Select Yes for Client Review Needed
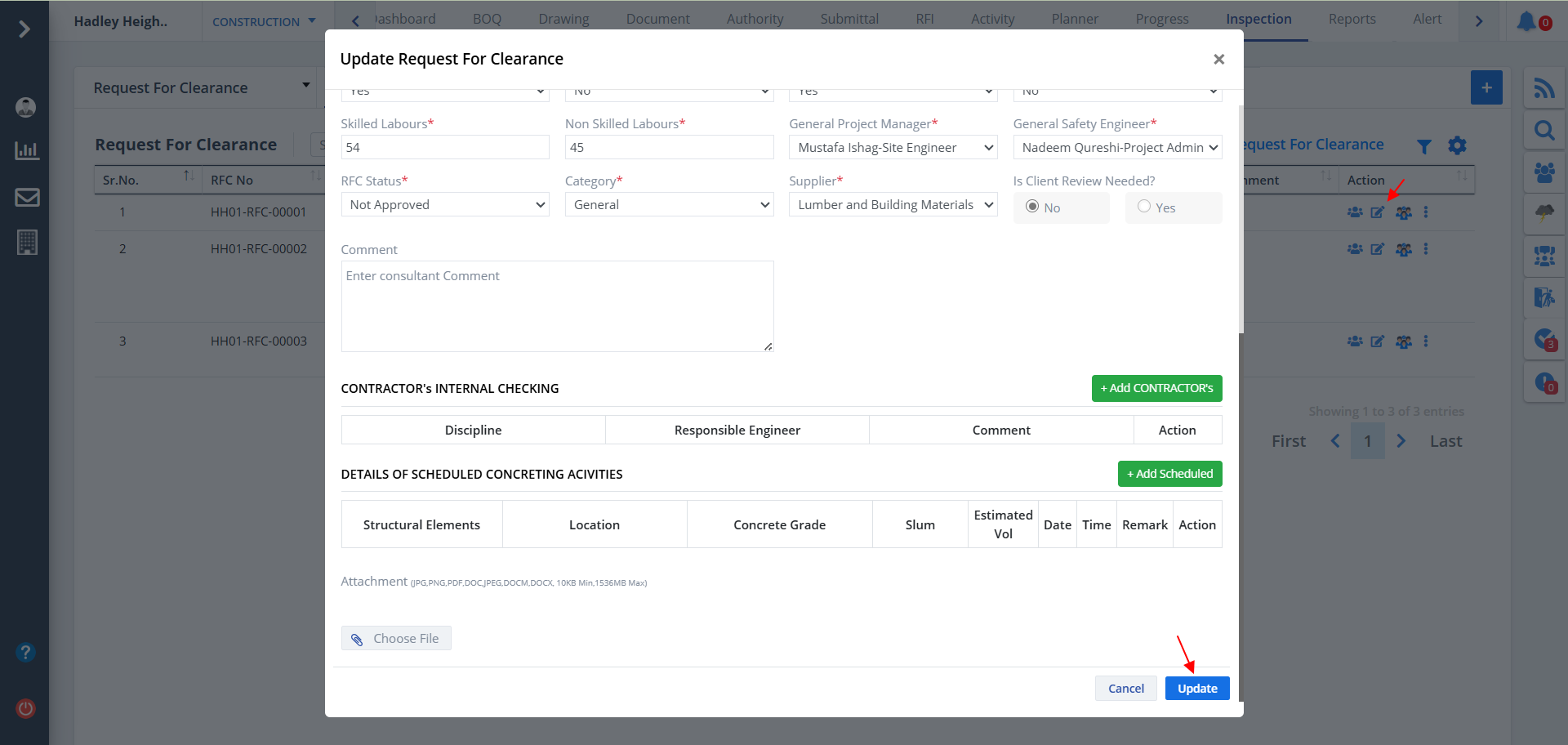The width and height of the screenshot is (1568, 745). click(1144, 207)
